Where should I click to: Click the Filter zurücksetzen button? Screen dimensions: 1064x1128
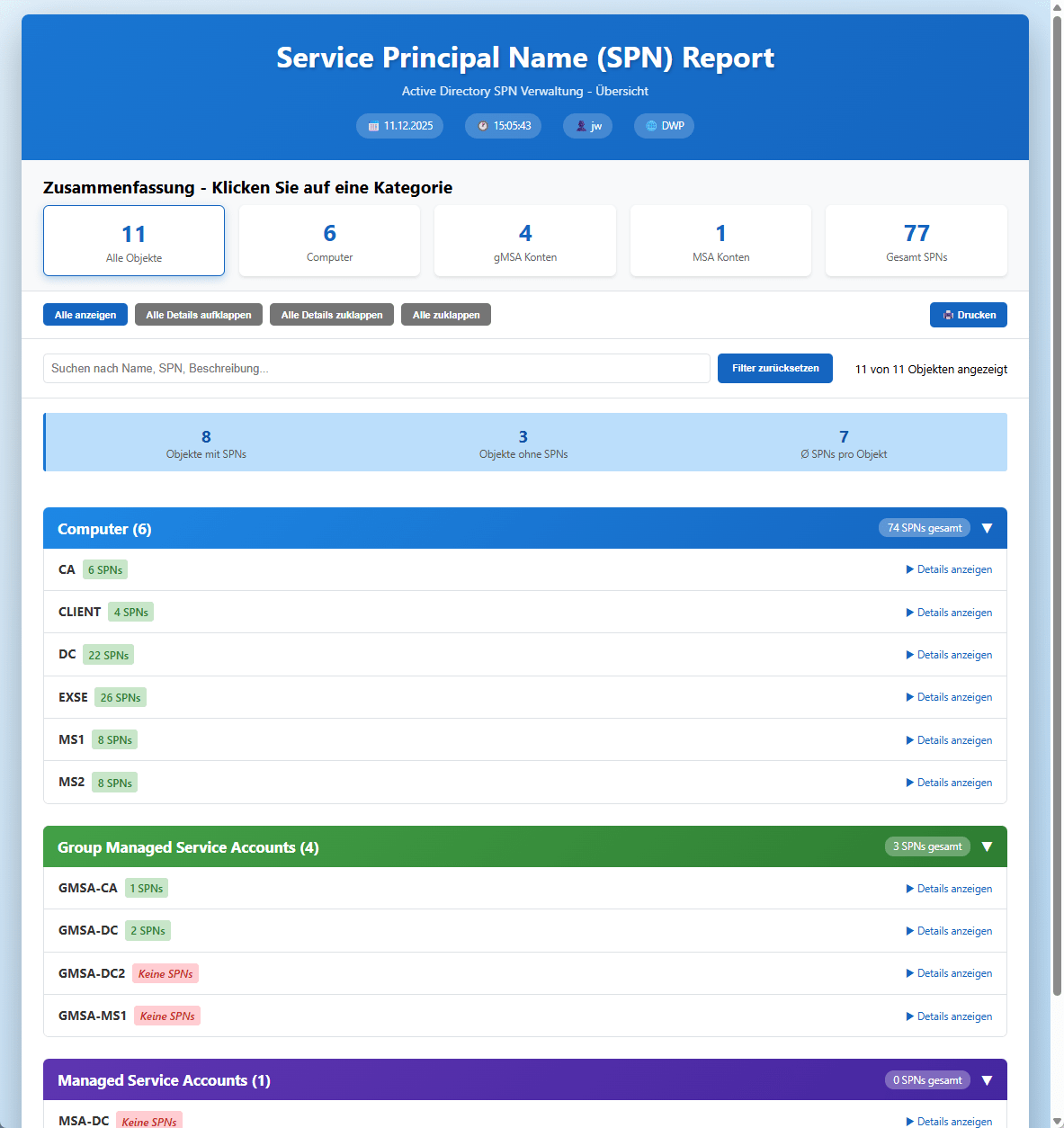[x=774, y=369]
